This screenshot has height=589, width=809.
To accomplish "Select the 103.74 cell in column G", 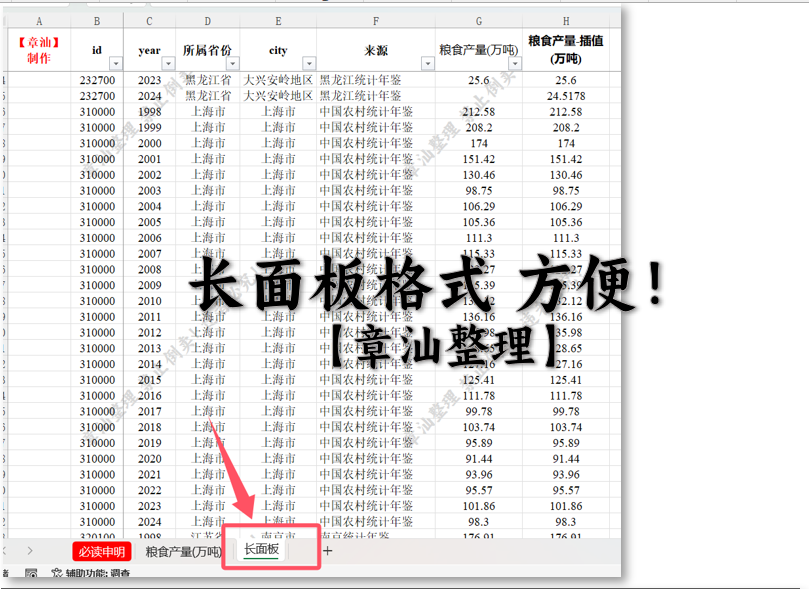I will (x=479, y=428).
